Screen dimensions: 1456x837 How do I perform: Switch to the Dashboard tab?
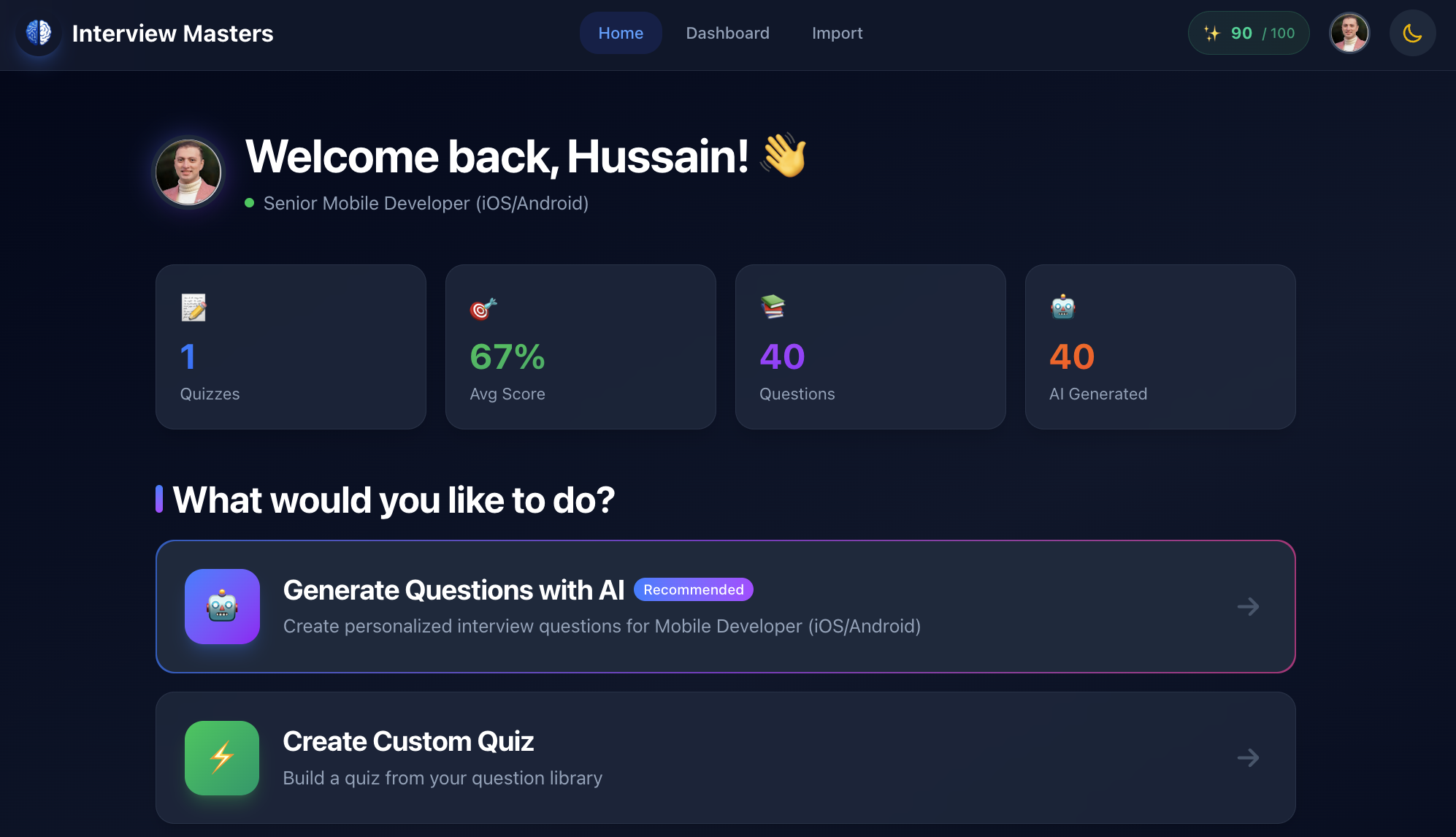click(727, 33)
